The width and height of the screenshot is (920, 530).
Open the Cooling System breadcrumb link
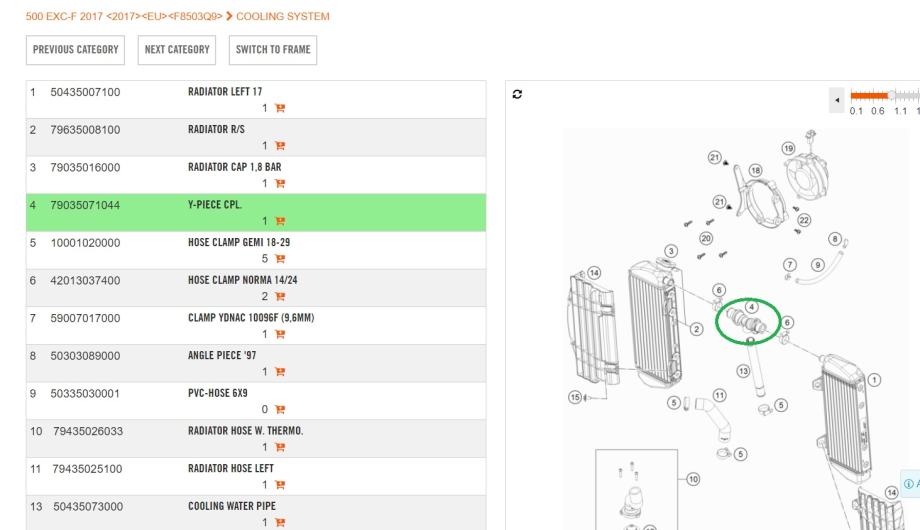click(x=282, y=16)
